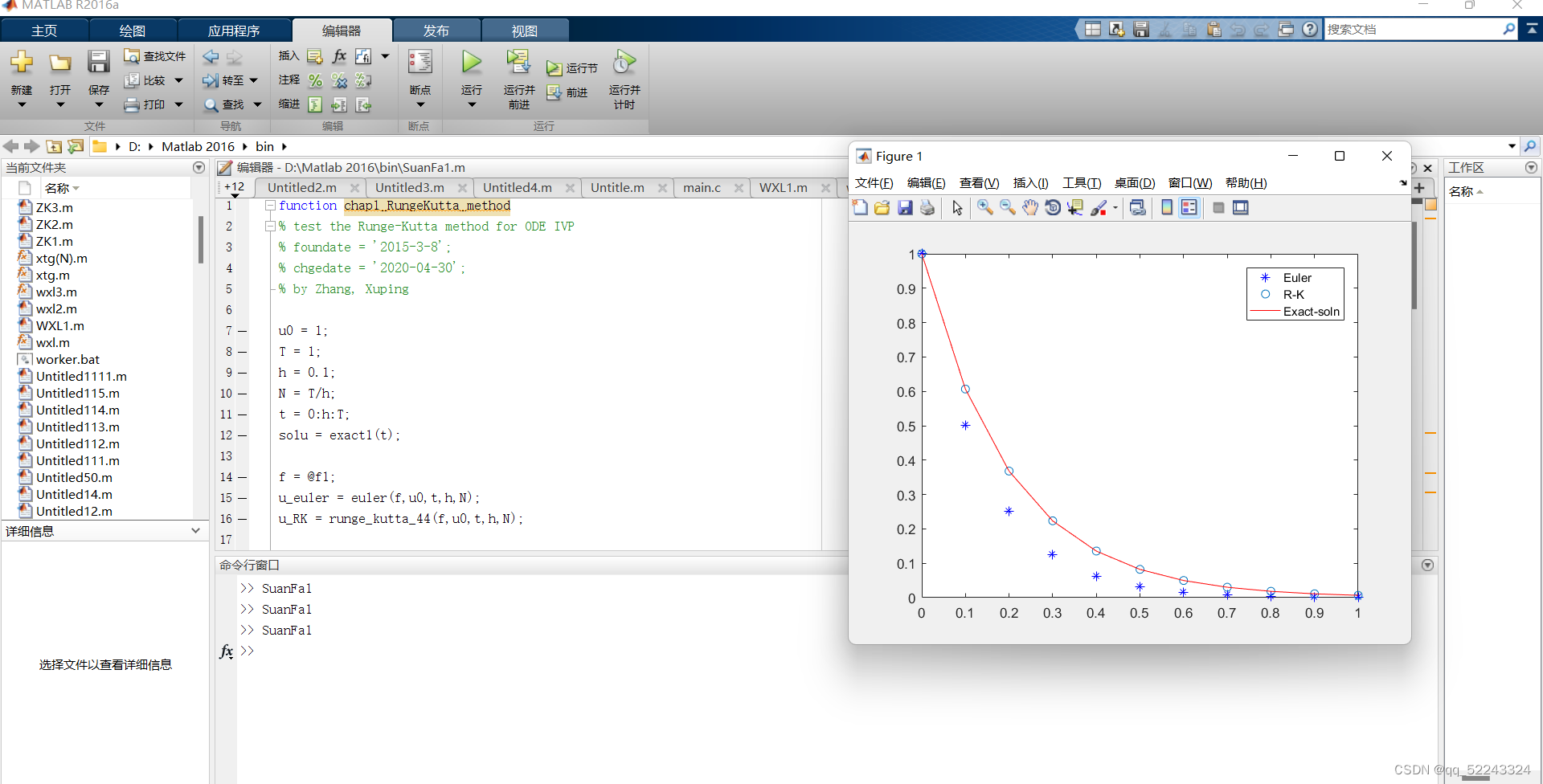Open the 新建 dropdown arrow
This screenshot has width=1543, height=784.
click(x=22, y=104)
